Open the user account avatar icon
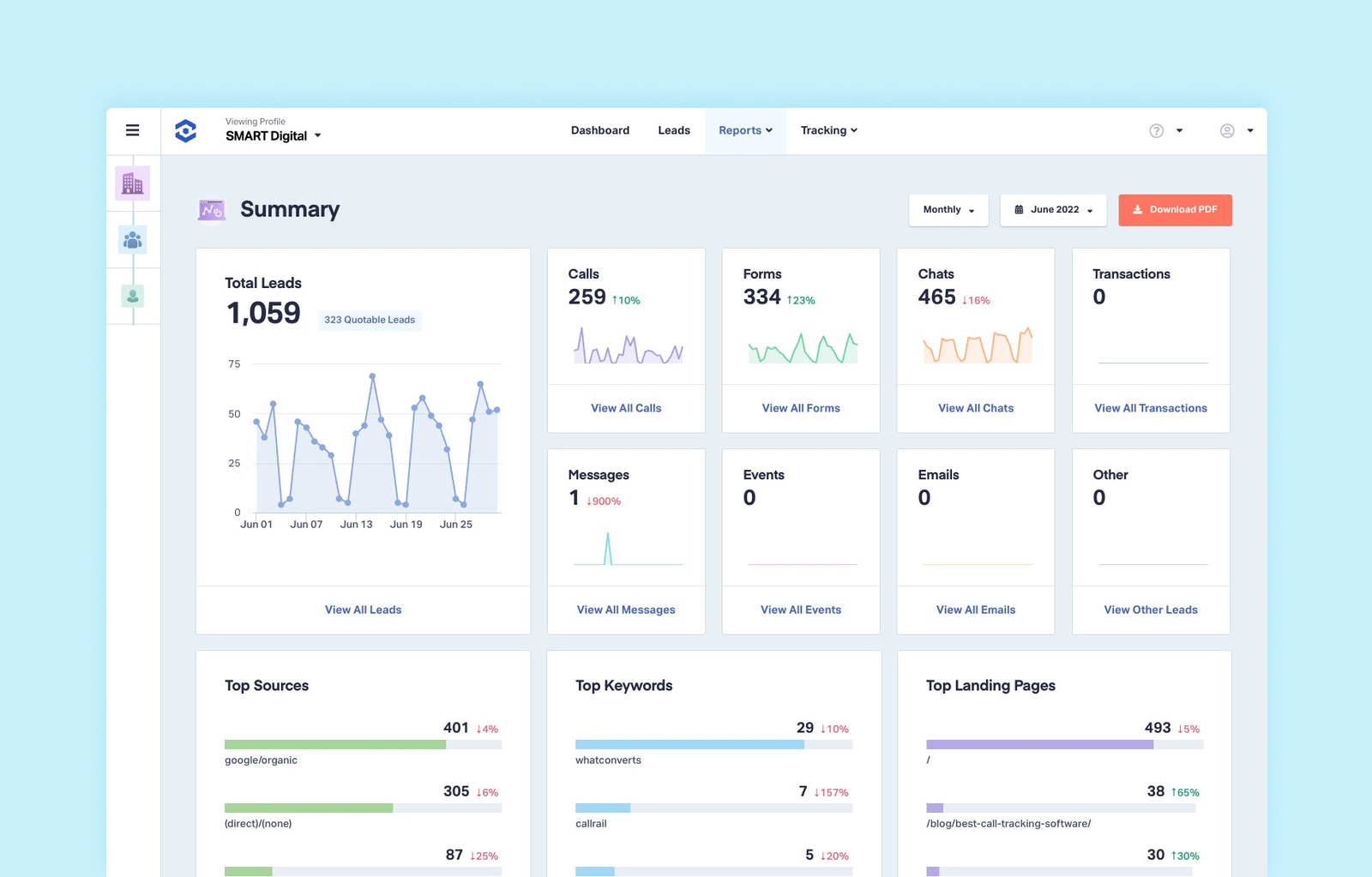 coord(1227,131)
